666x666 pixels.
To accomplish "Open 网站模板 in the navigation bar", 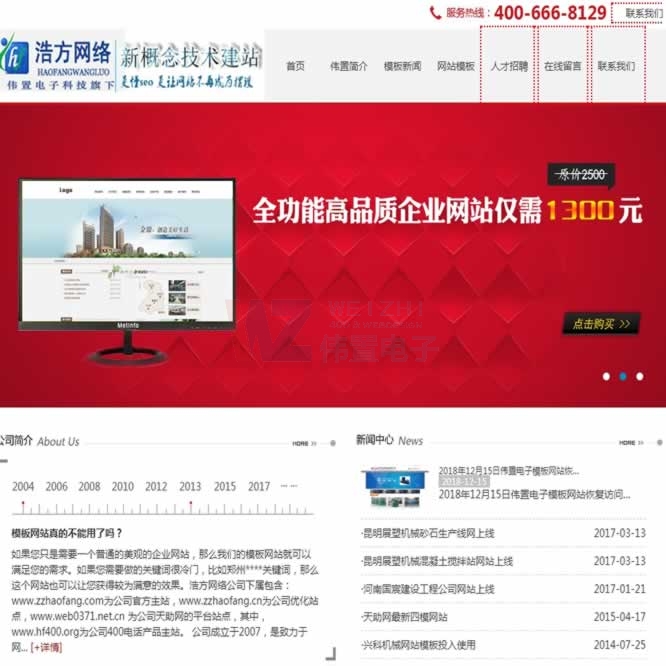I will point(455,66).
